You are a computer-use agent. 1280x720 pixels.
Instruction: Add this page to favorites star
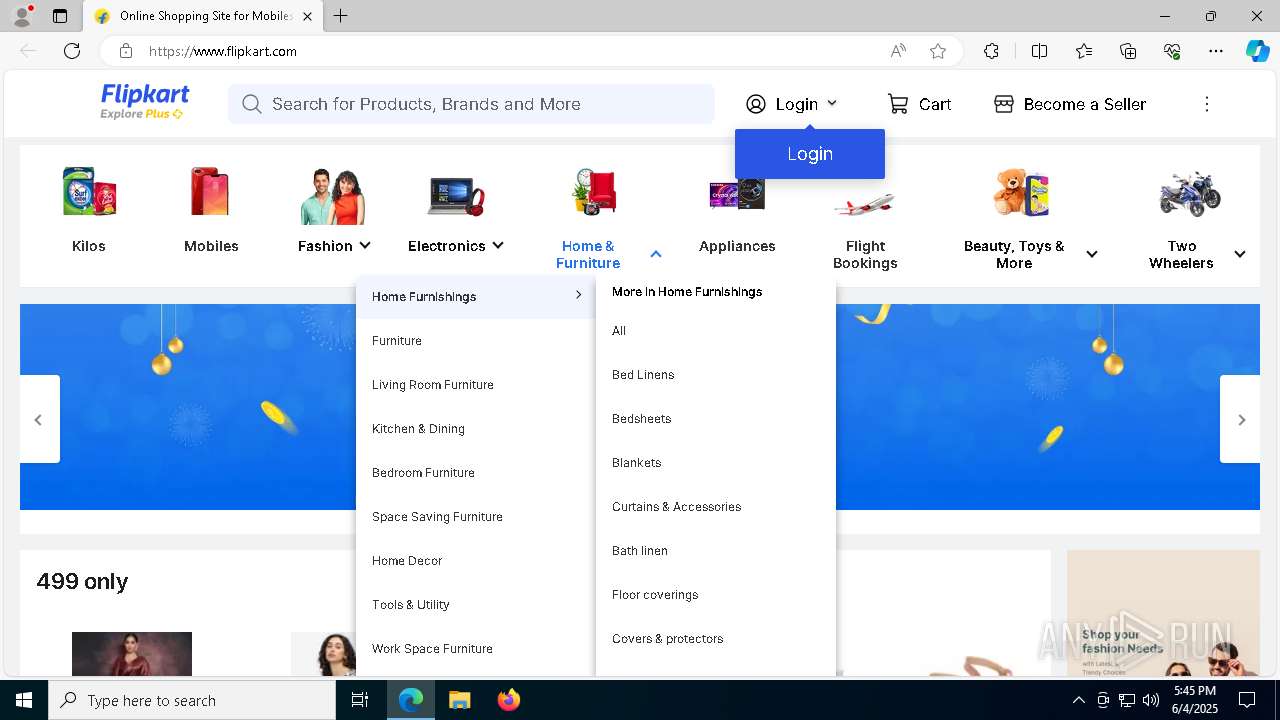(x=937, y=51)
